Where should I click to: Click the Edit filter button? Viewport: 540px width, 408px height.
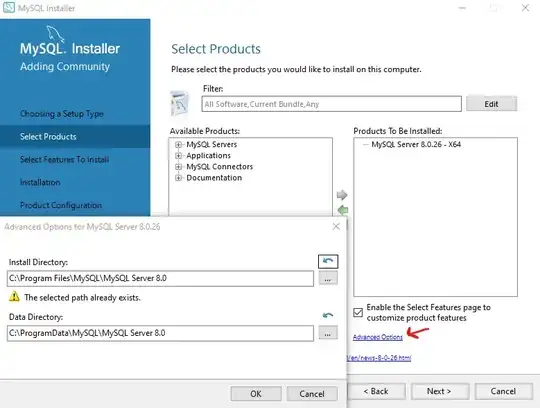[x=491, y=104]
